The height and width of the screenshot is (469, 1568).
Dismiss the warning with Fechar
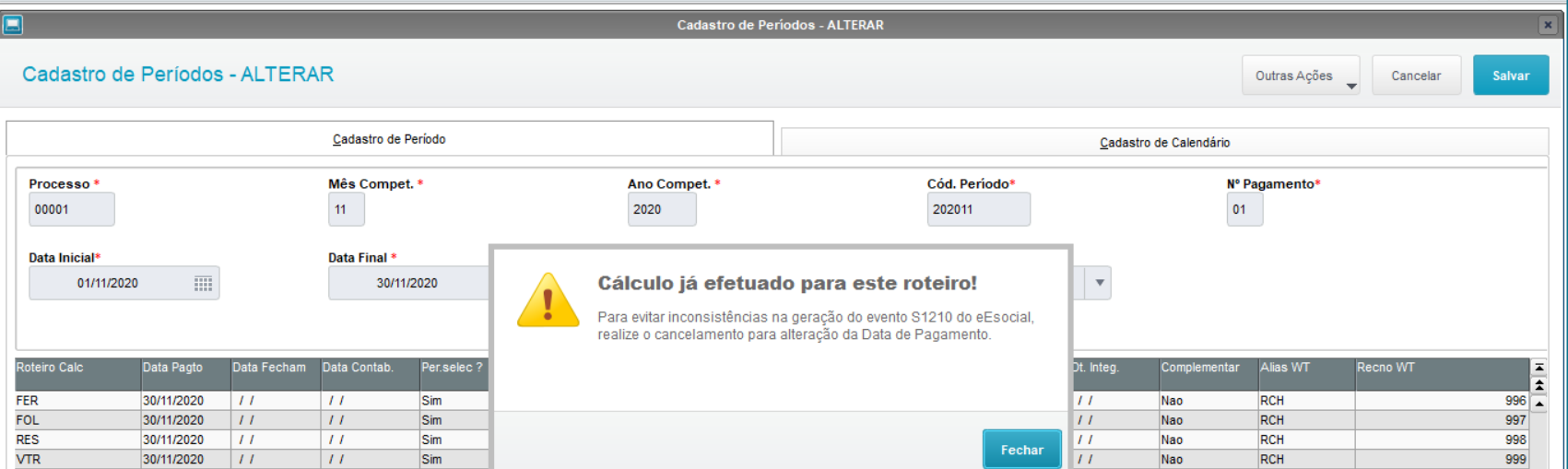coord(1021,450)
